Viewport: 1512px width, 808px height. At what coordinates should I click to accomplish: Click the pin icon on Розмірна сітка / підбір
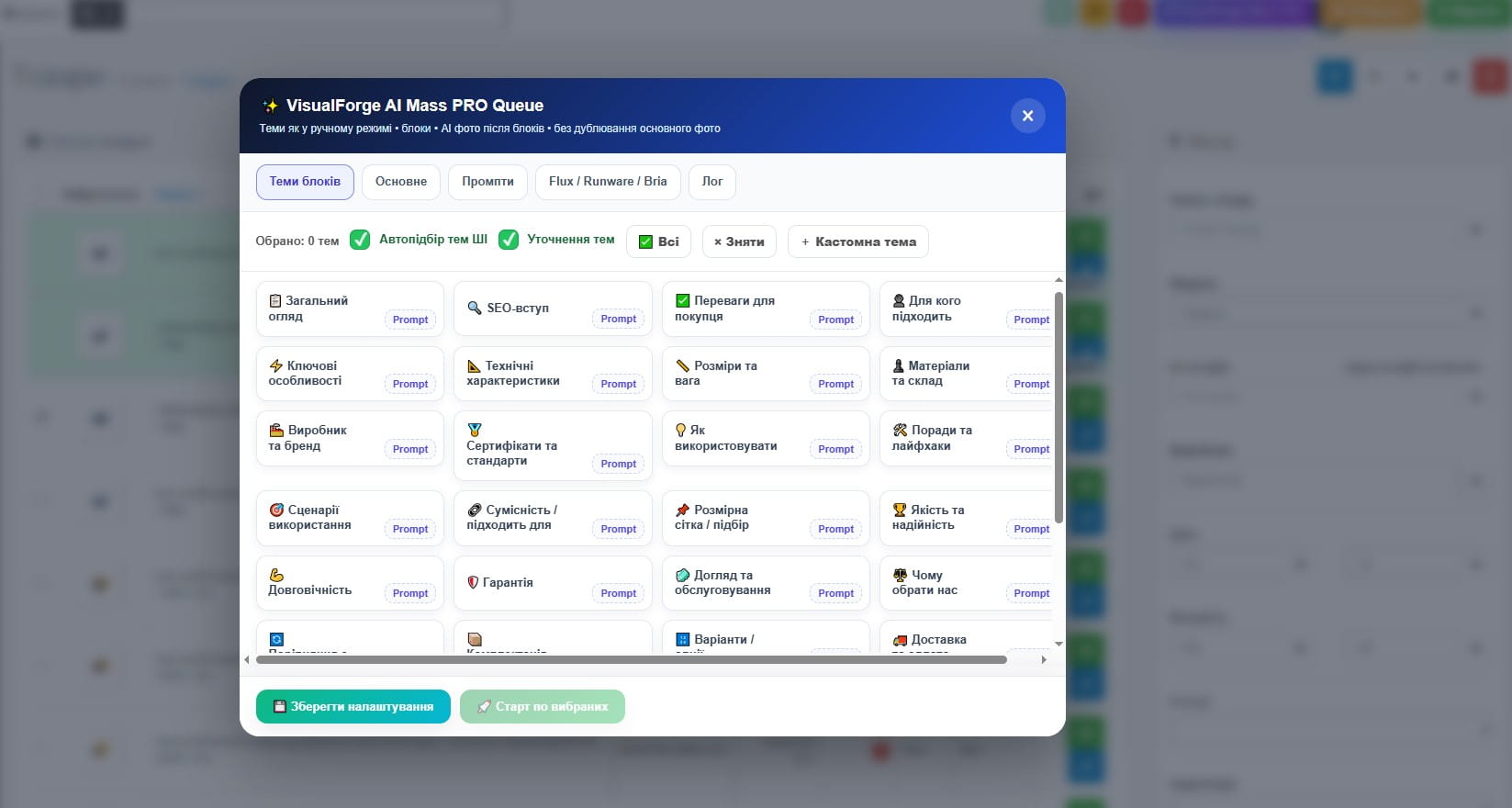[x=683, y=510]
